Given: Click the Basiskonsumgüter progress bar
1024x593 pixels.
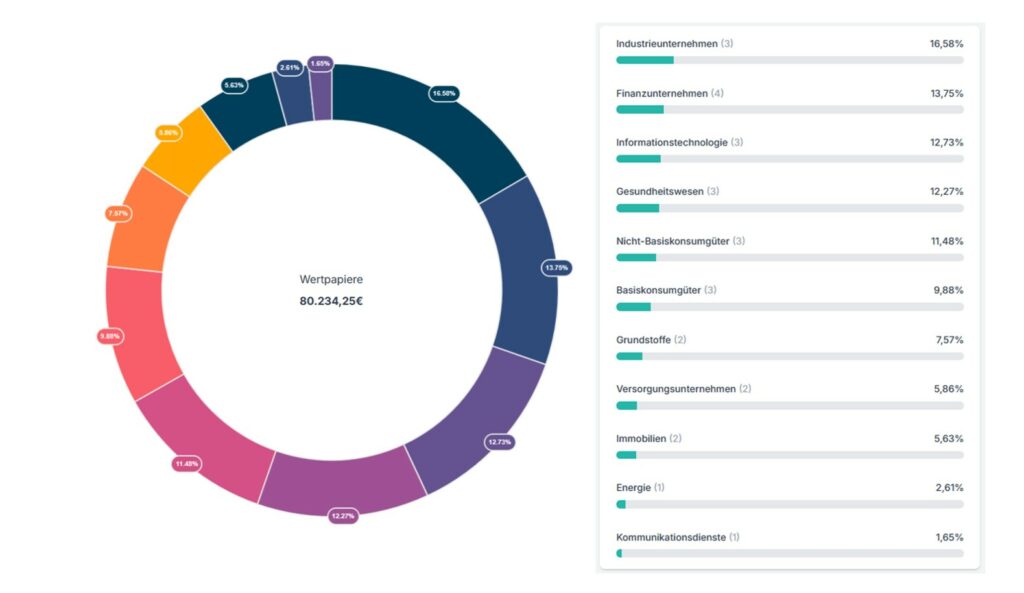Looking at the screenshot, I should (790, 307).
